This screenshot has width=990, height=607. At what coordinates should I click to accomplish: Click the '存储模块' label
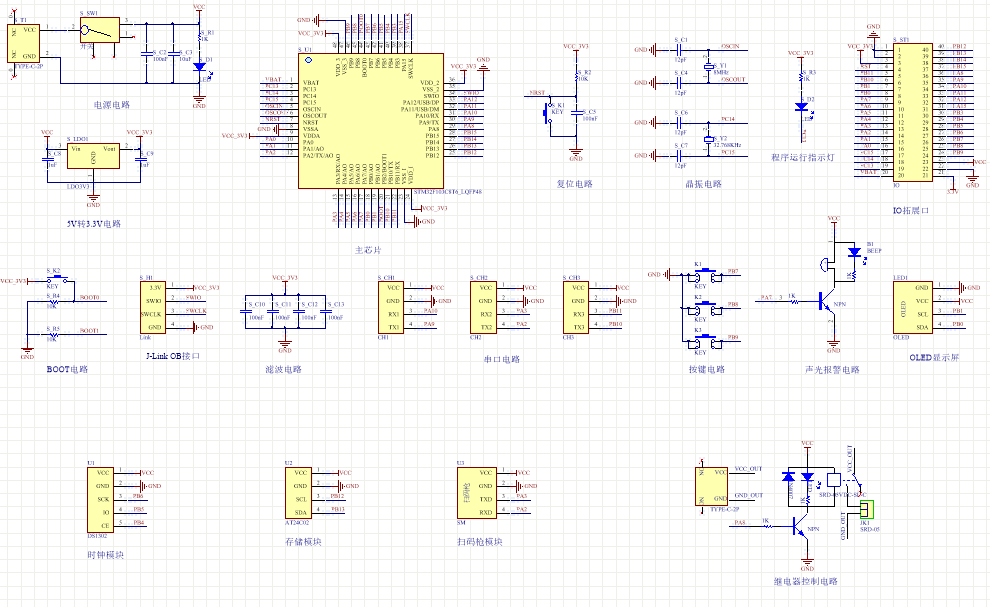coord(303,542)
